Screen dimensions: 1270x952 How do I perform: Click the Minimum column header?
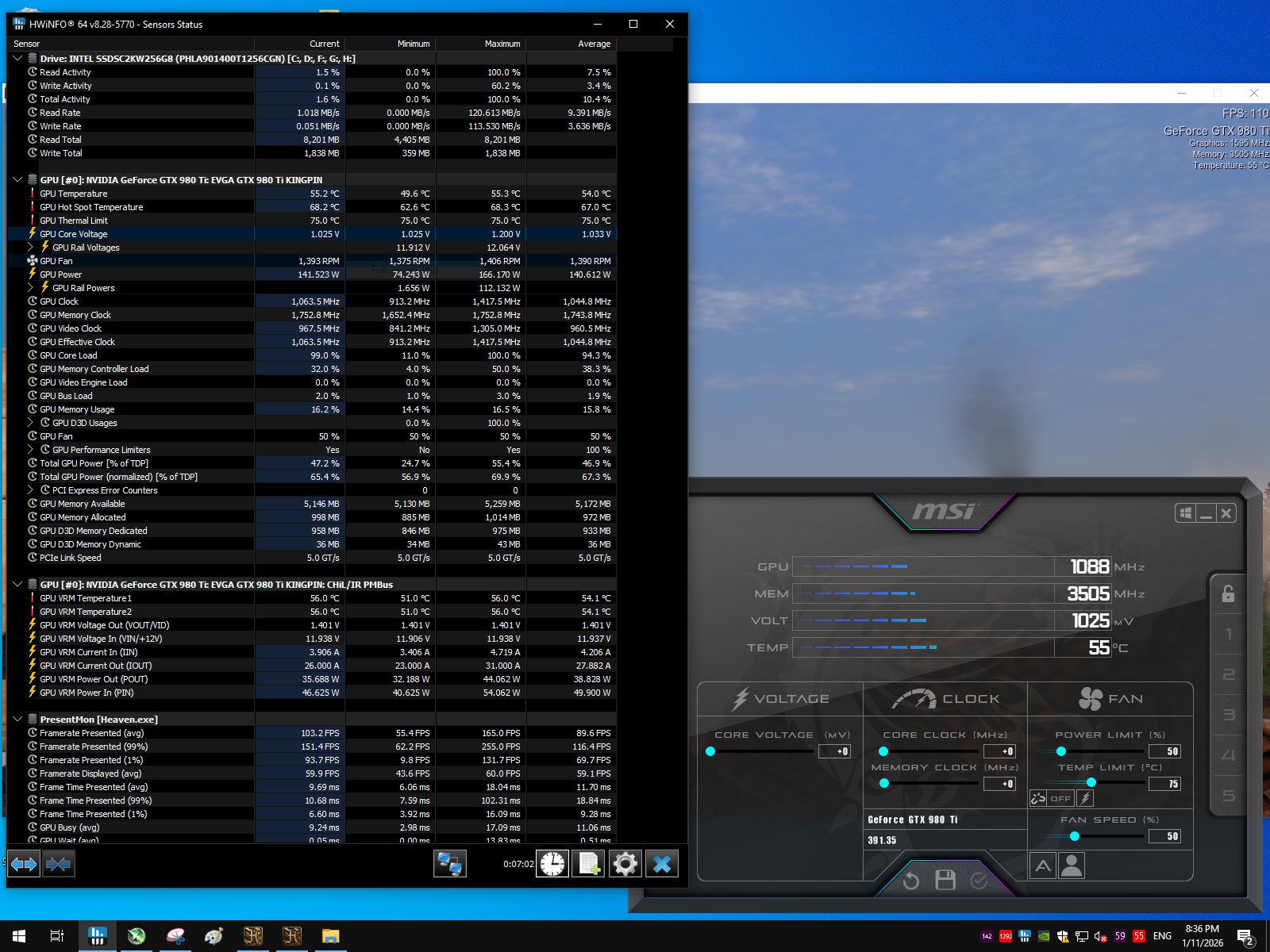(x=391, y=44)
